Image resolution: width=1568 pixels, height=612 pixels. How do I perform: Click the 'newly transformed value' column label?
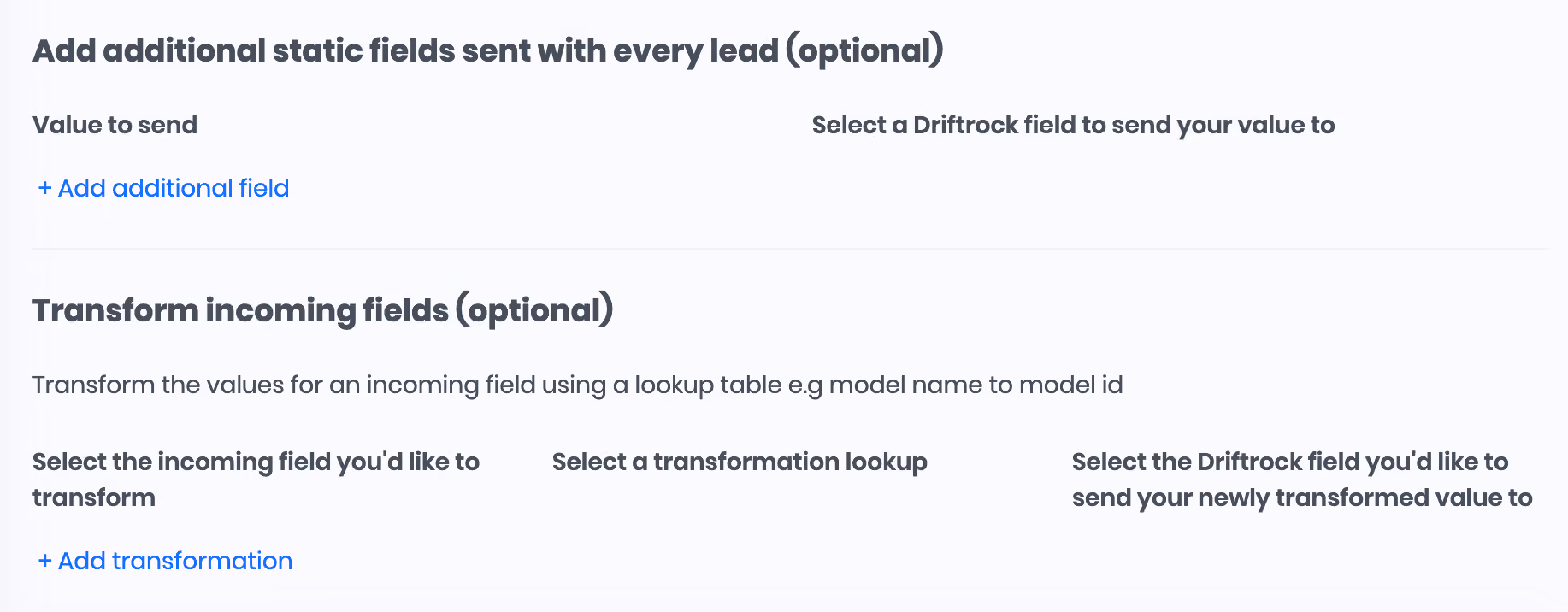1302,480
